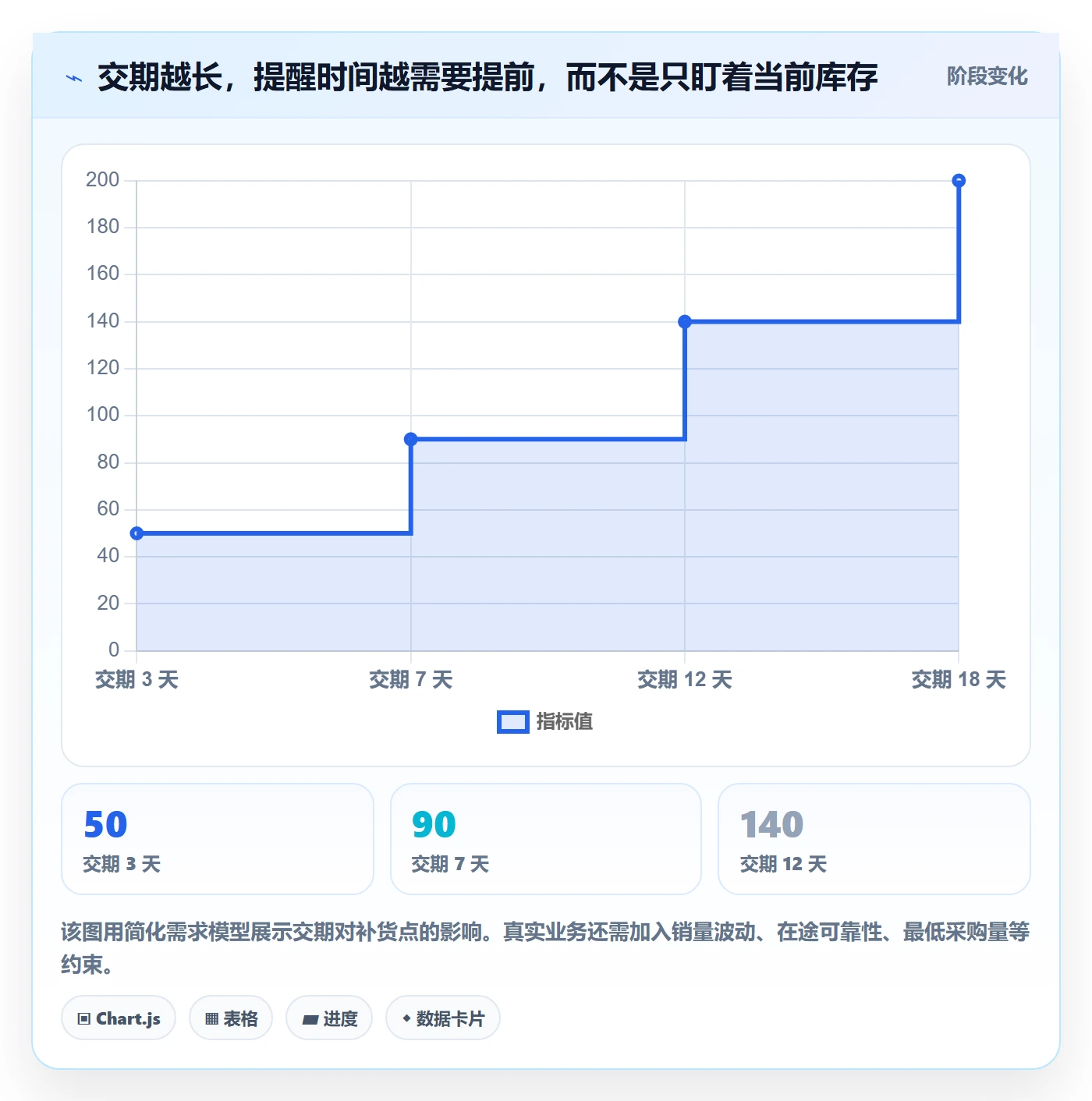Select the data point at 交期 12 天
This screenshot has width=1092, height=1101.
(685, 321)
